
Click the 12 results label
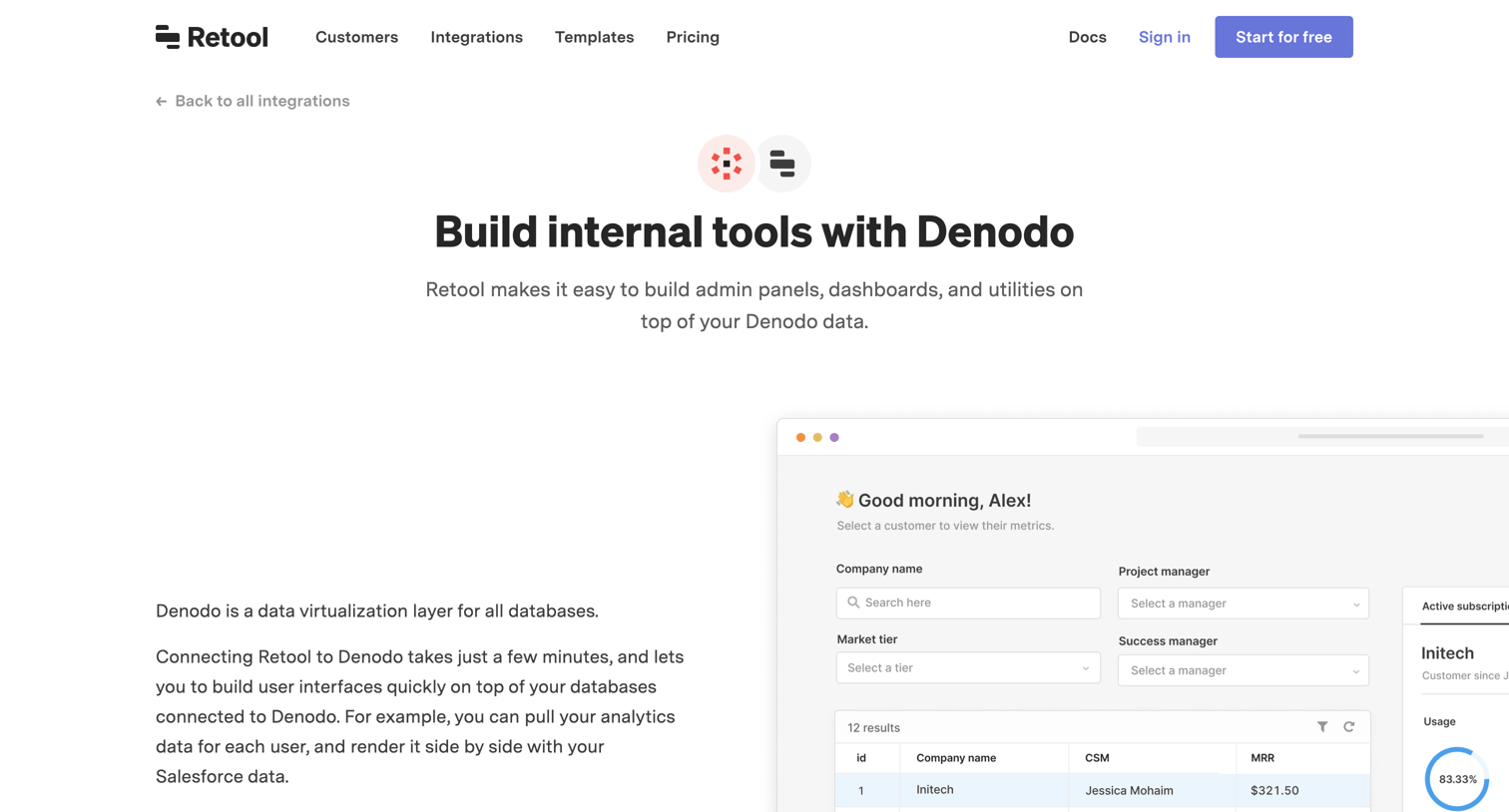[x=873, y=728]
